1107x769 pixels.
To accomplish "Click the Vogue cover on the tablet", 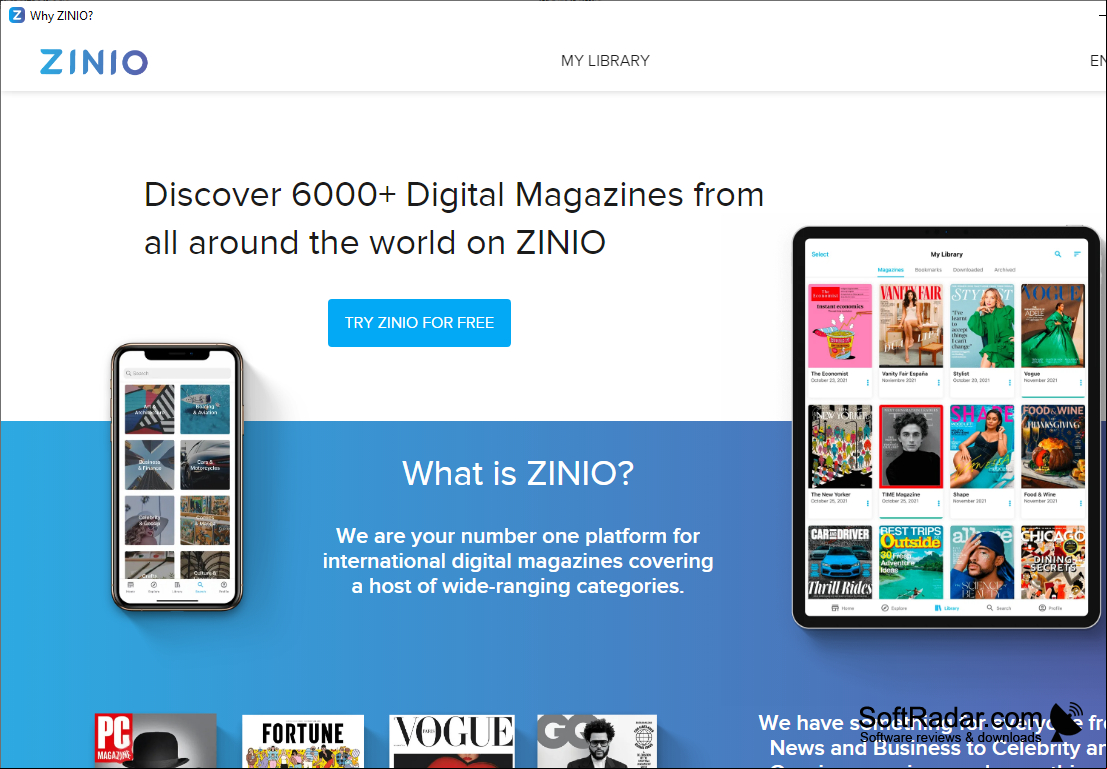I will click(1053, 326).
